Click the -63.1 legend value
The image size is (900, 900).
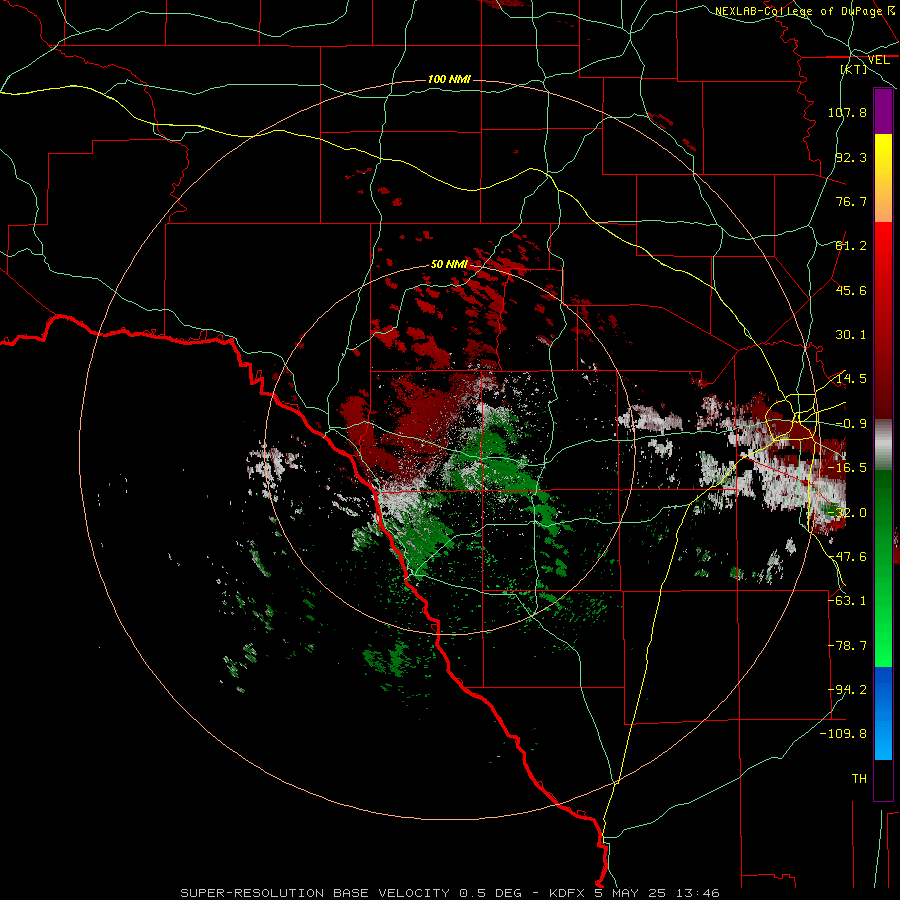click(x=847, y=601)
